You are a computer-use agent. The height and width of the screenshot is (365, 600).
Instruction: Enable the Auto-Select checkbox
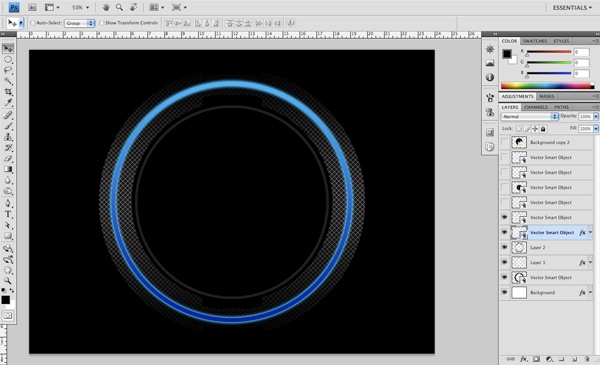(x=33, y=23)
